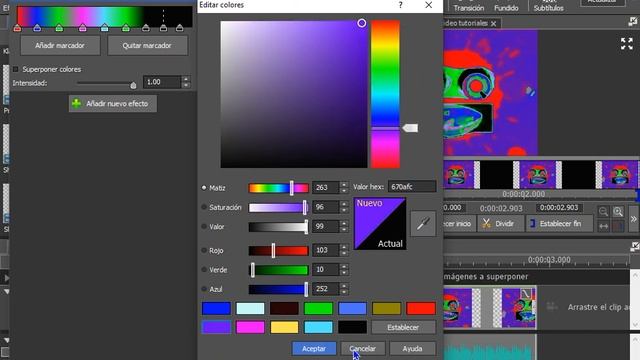Click the eyedropper color picker tool
The image size is (640, 360).
point(423,224)
